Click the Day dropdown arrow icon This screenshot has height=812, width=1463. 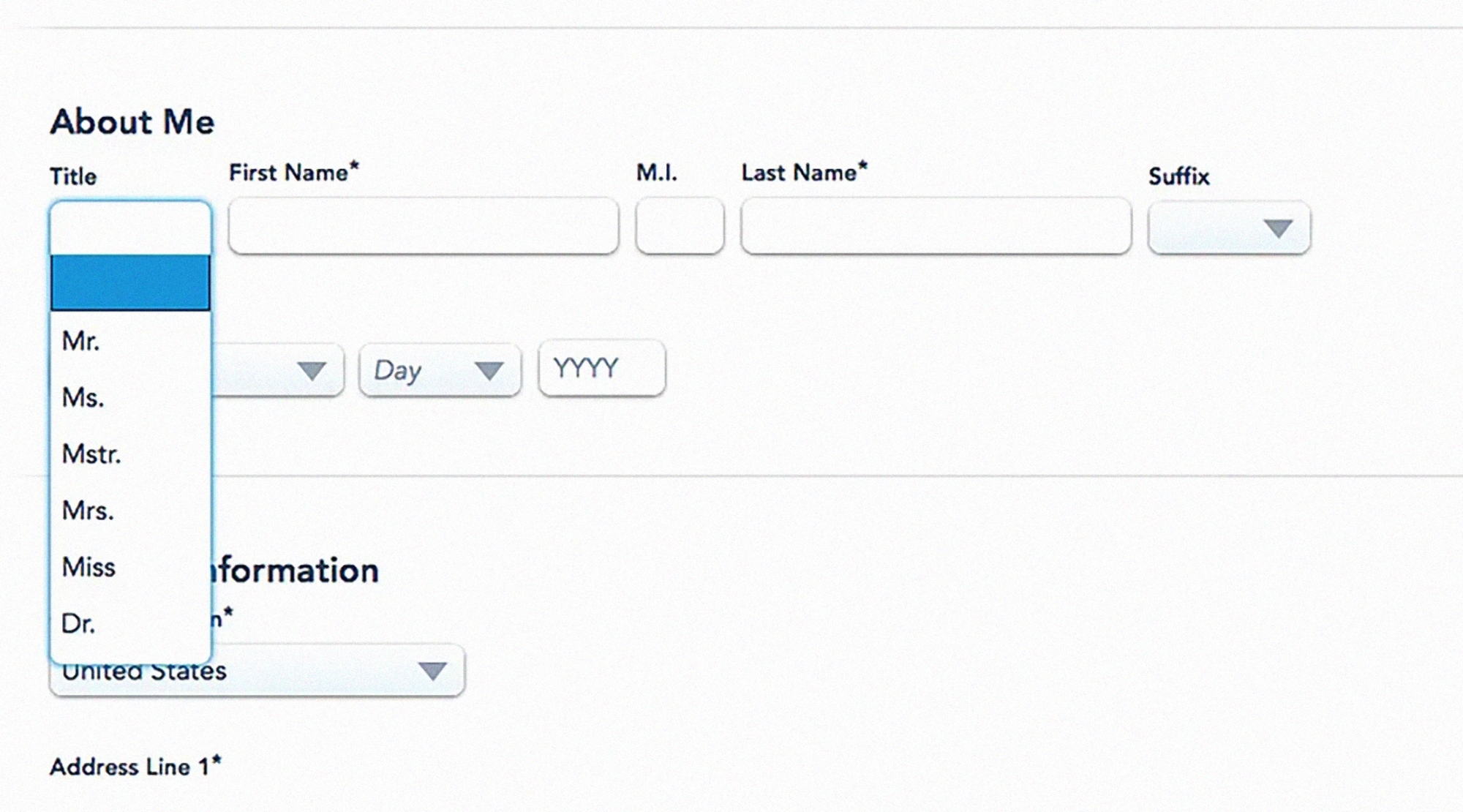click(489, 371)
